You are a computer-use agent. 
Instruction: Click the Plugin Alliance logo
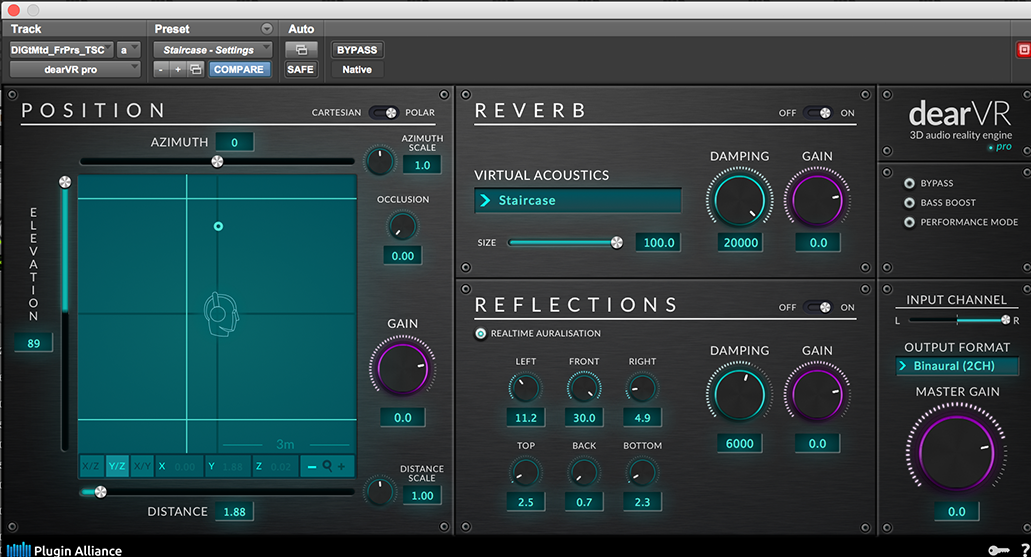[64, 550]
